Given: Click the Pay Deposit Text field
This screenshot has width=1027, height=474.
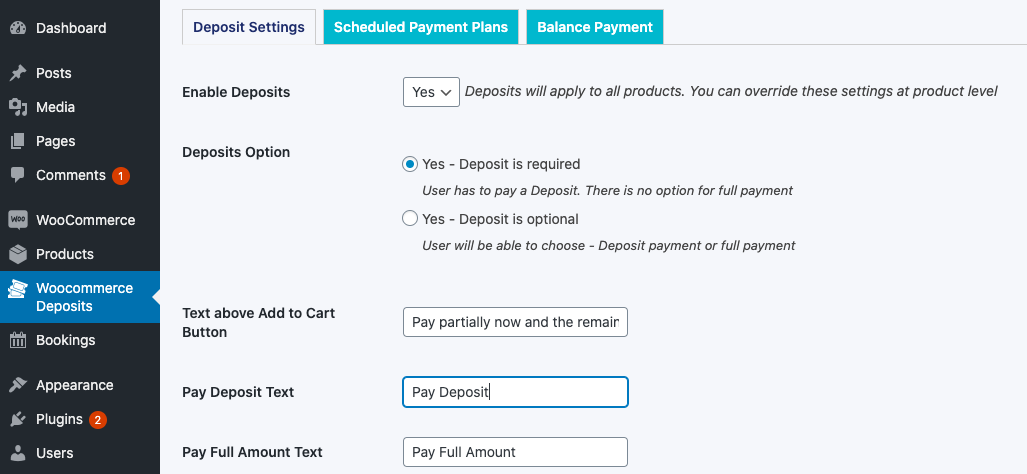Looking at the screenshot, I should pyautogui.click(x=515, y=392).
